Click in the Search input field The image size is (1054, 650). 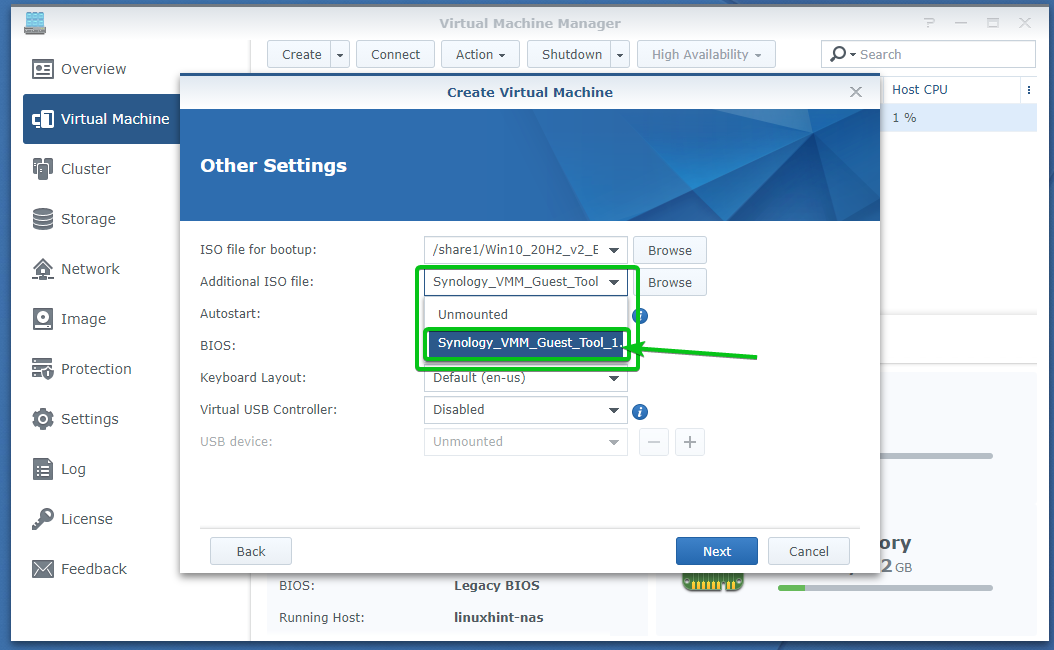[944, 54]
